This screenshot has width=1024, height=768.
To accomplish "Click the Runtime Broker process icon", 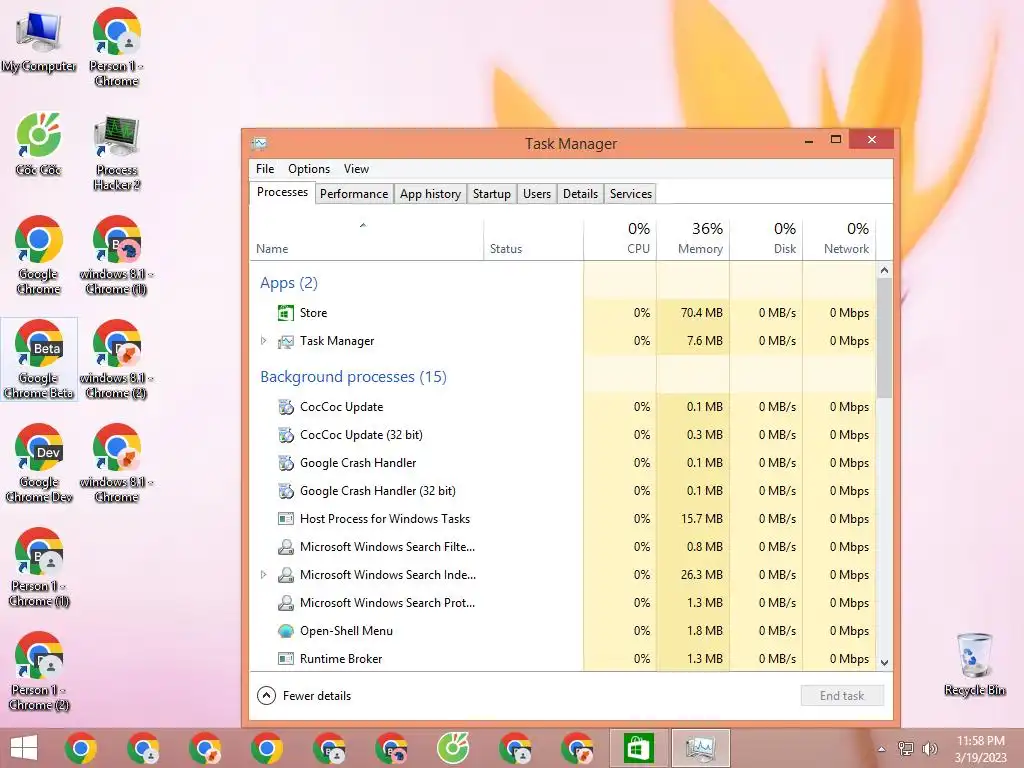I will tap(285, 659).
